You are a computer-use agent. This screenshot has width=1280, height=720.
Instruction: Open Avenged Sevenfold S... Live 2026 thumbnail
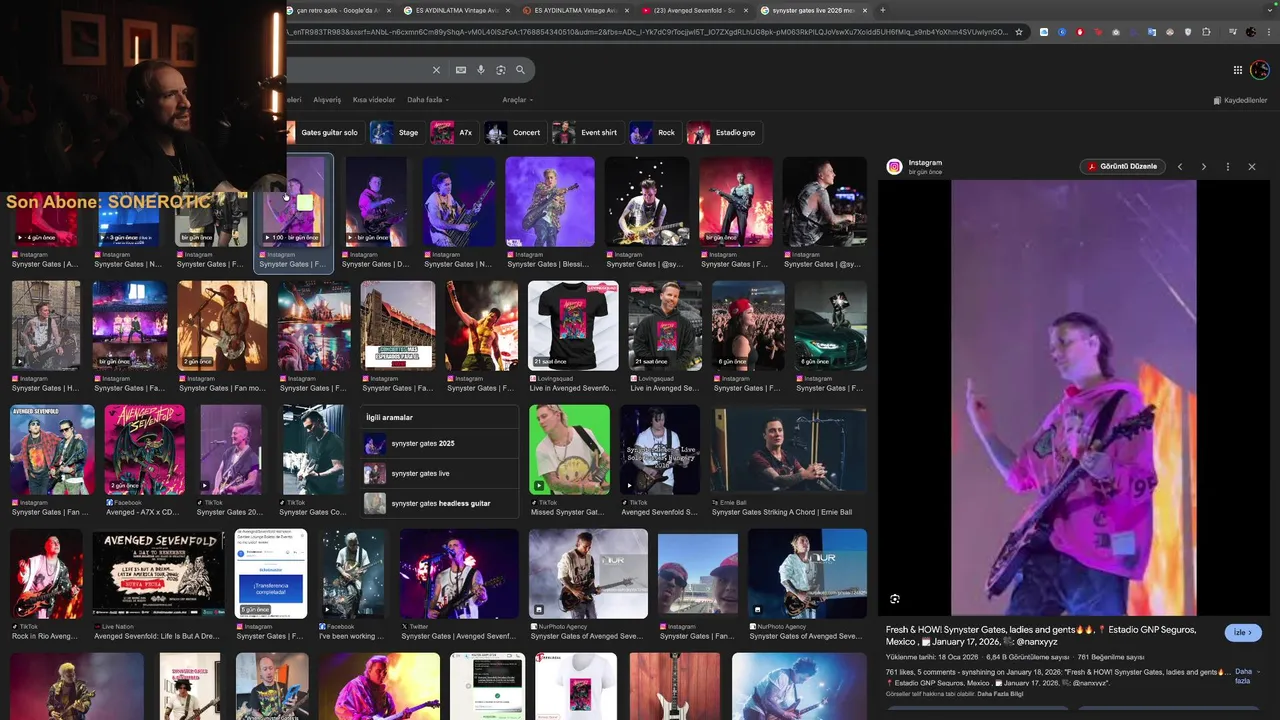[x=659, y=450]
